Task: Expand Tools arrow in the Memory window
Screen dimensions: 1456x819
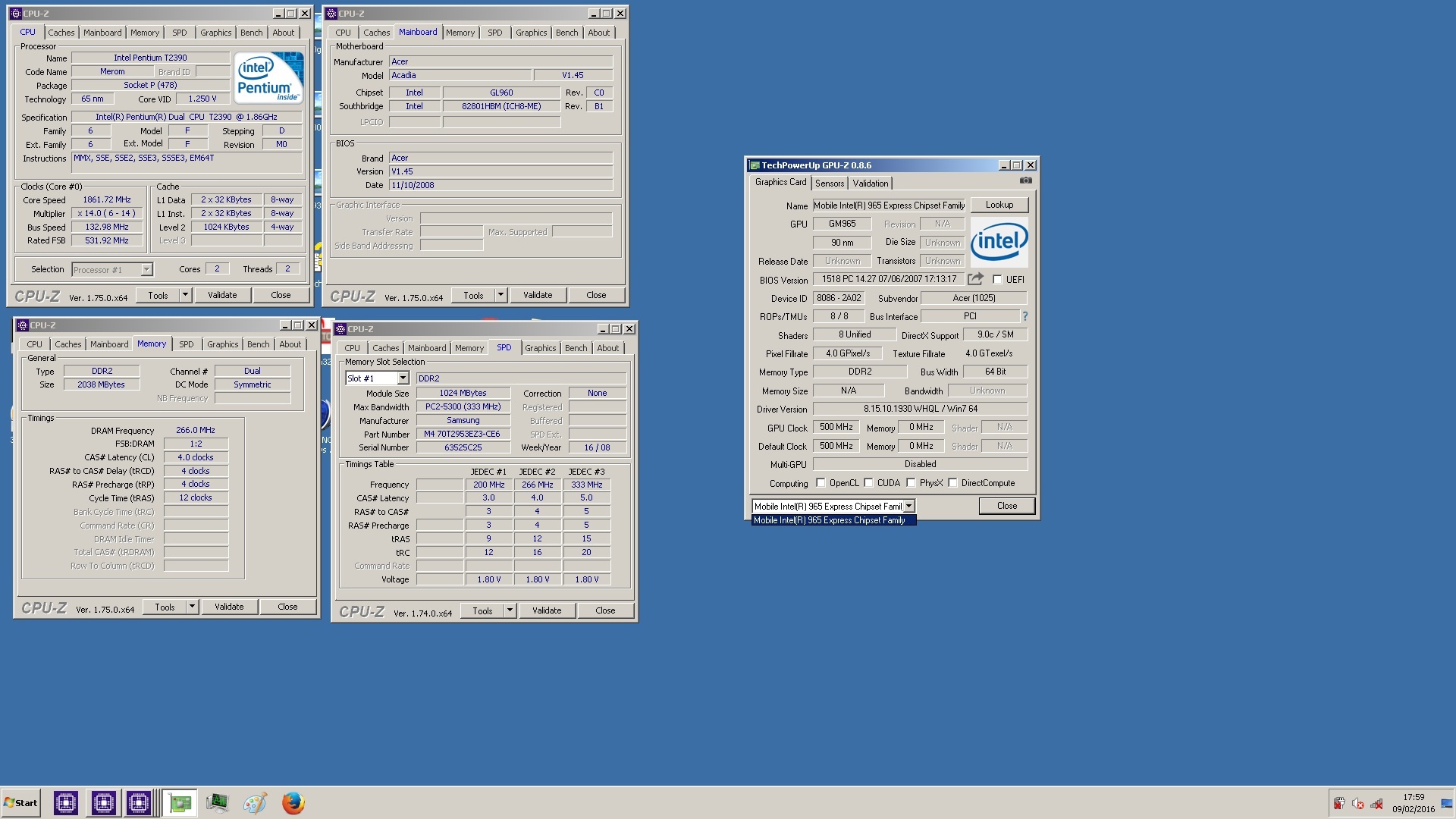Action: click(192, 607)
